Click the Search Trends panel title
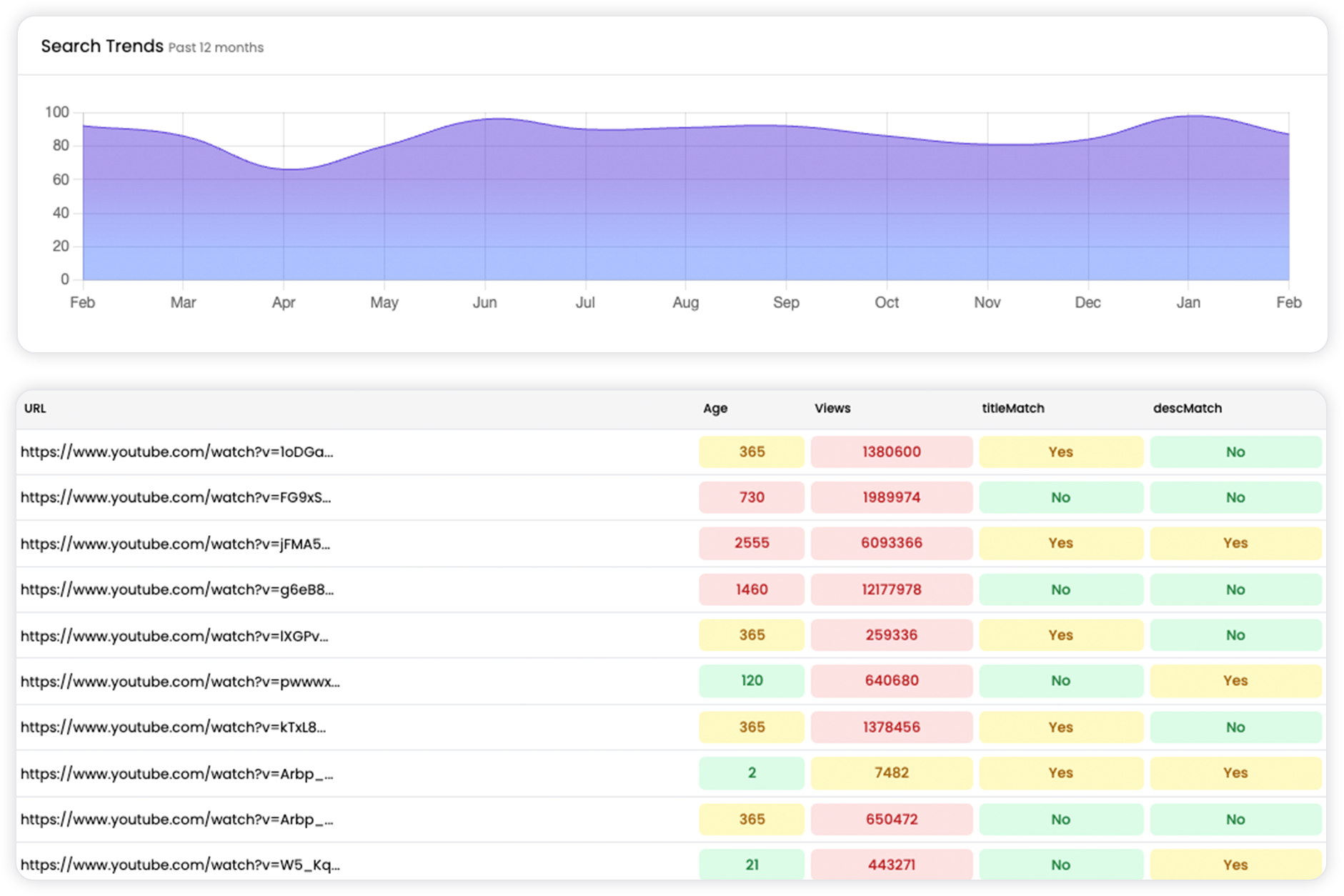The height and width of the screenshot is (896, 1344). coord(102,46)
